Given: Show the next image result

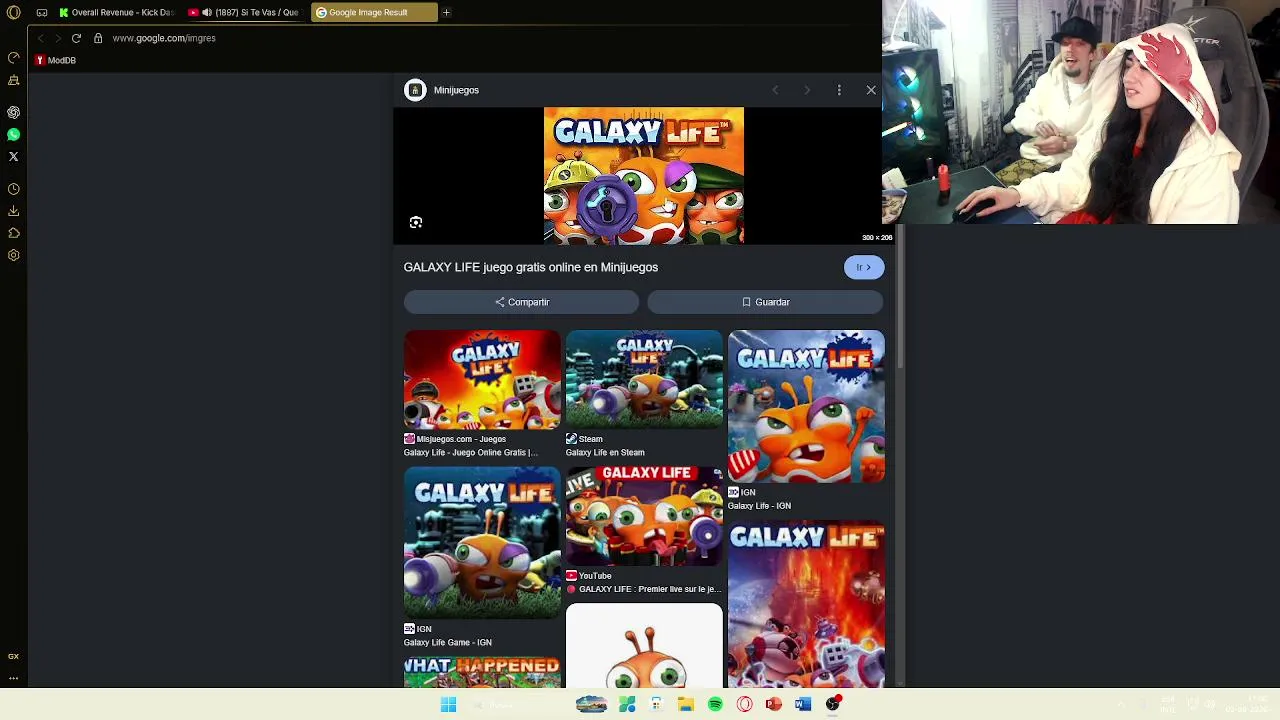Looking at the screenshot, I should pyautogui.click(x=807, y=90).
